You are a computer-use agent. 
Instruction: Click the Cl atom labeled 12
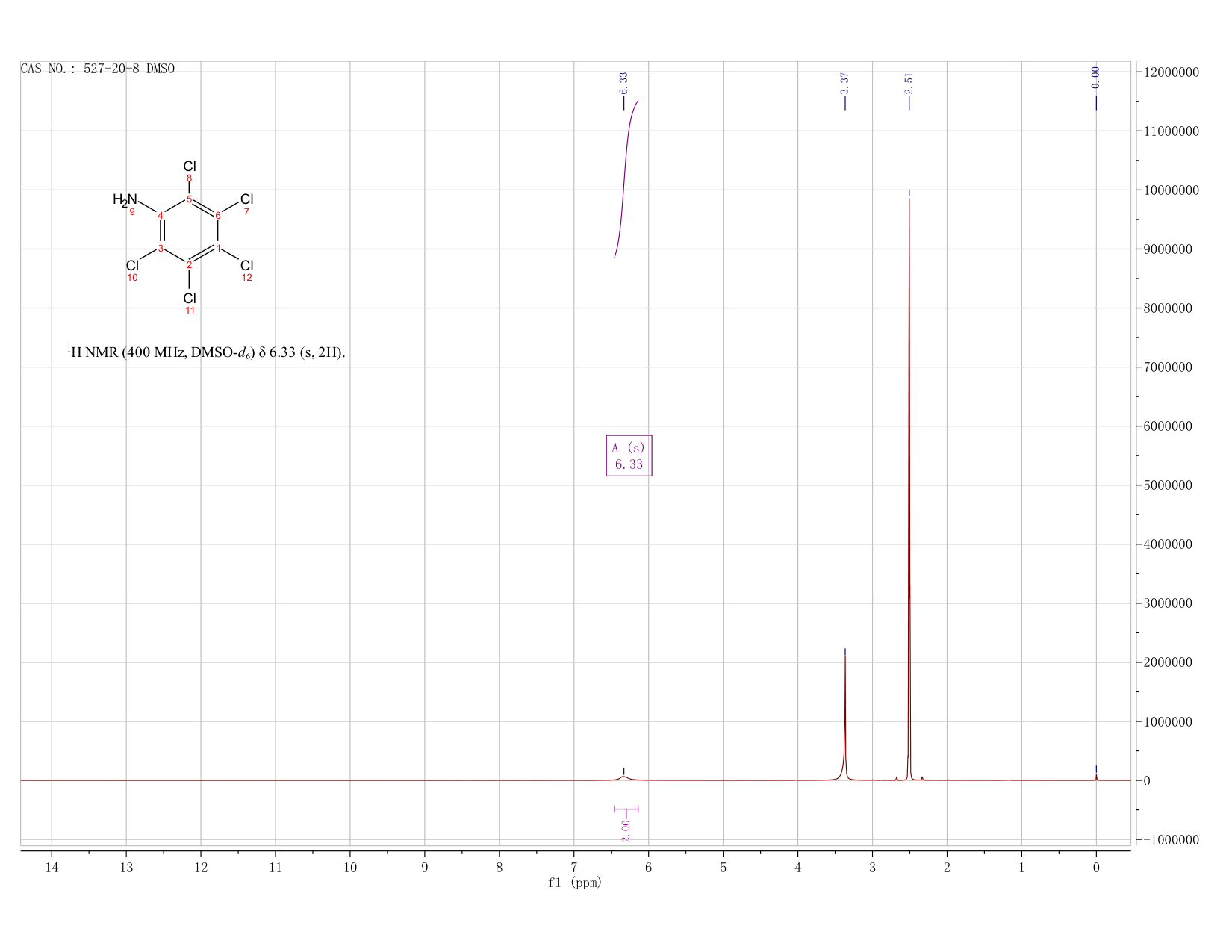(247, 265)
